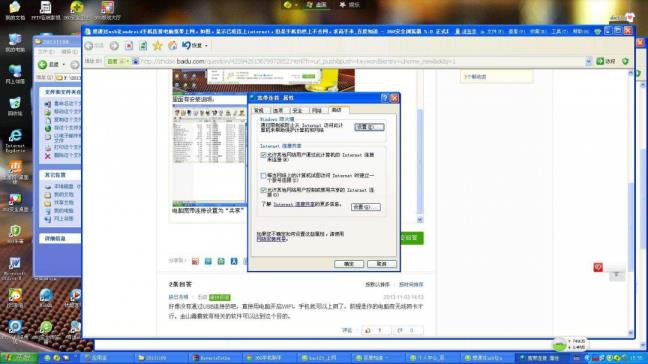The width and height of the screenshot is (648, 364).
Task: Collapse the 文件和文件夹任务 panel in explorer
Action: pos(60,92)
